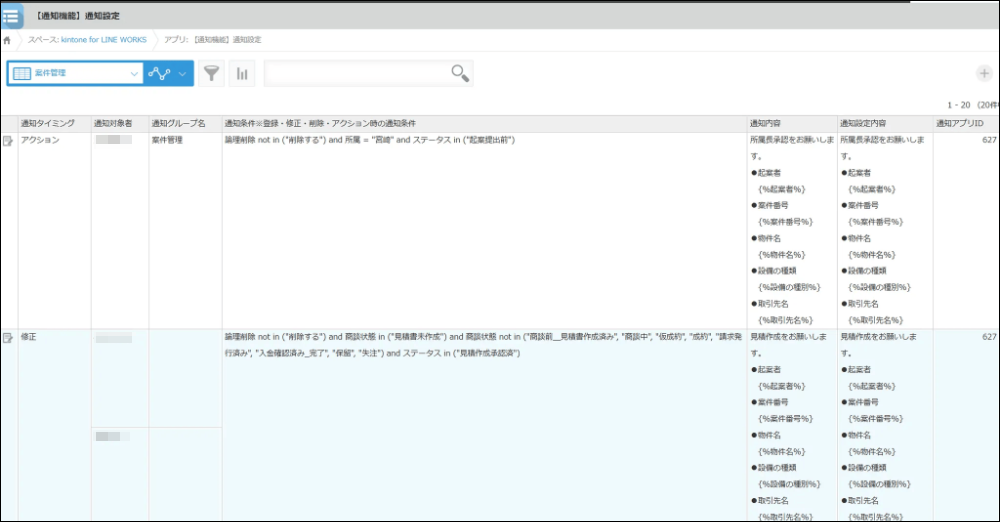
Task: Click the 通知対象者 column header
Action: coord(113,123)
